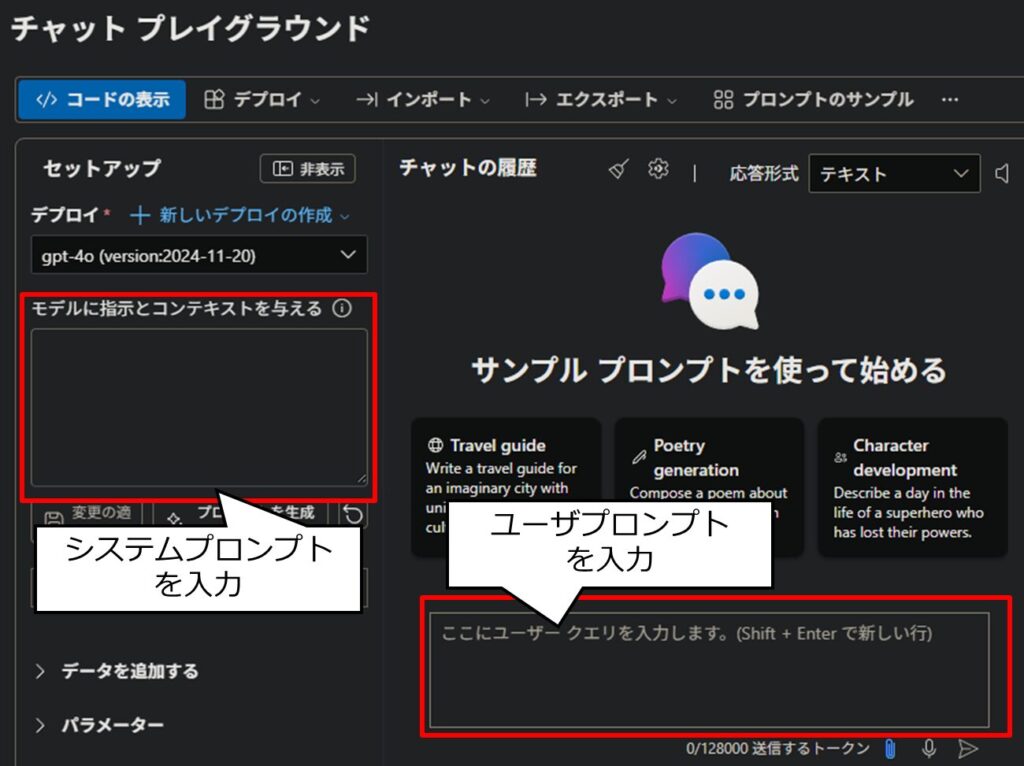
Task: Open the デプロイ menu in toolbar
Action: (x=262, y=100)
